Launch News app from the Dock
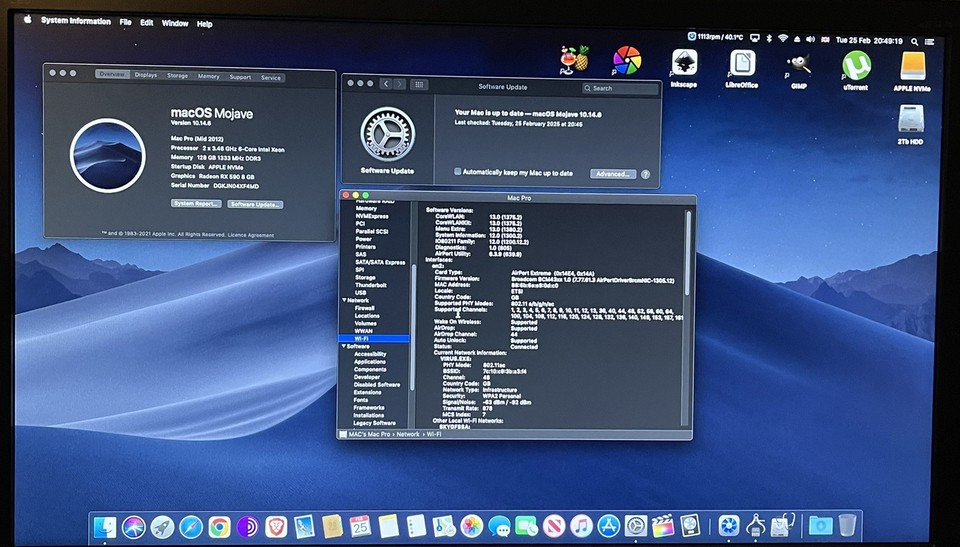The image size is (960, 547). tap(553, 526)
